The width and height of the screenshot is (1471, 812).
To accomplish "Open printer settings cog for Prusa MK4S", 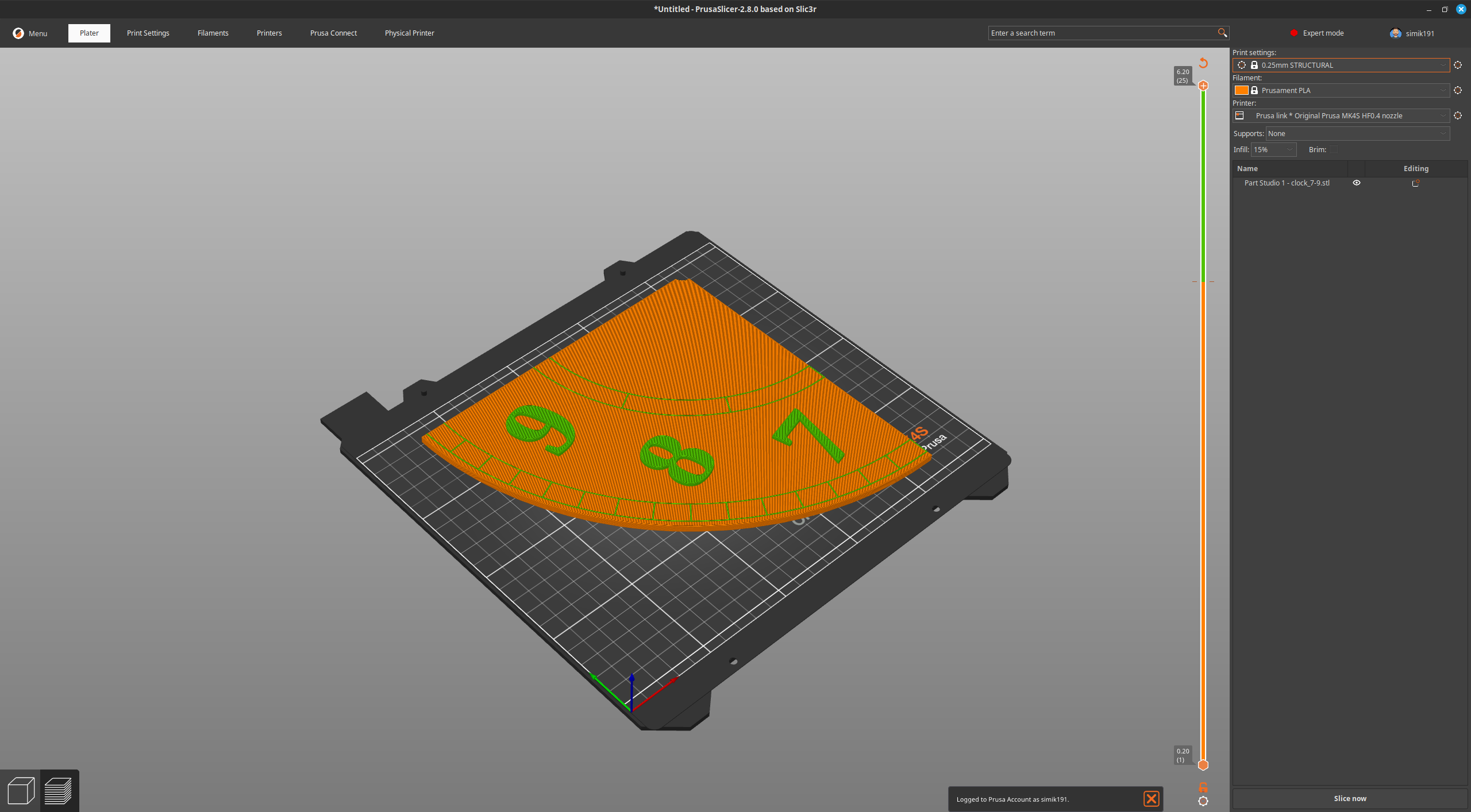I will point(1458,115).
